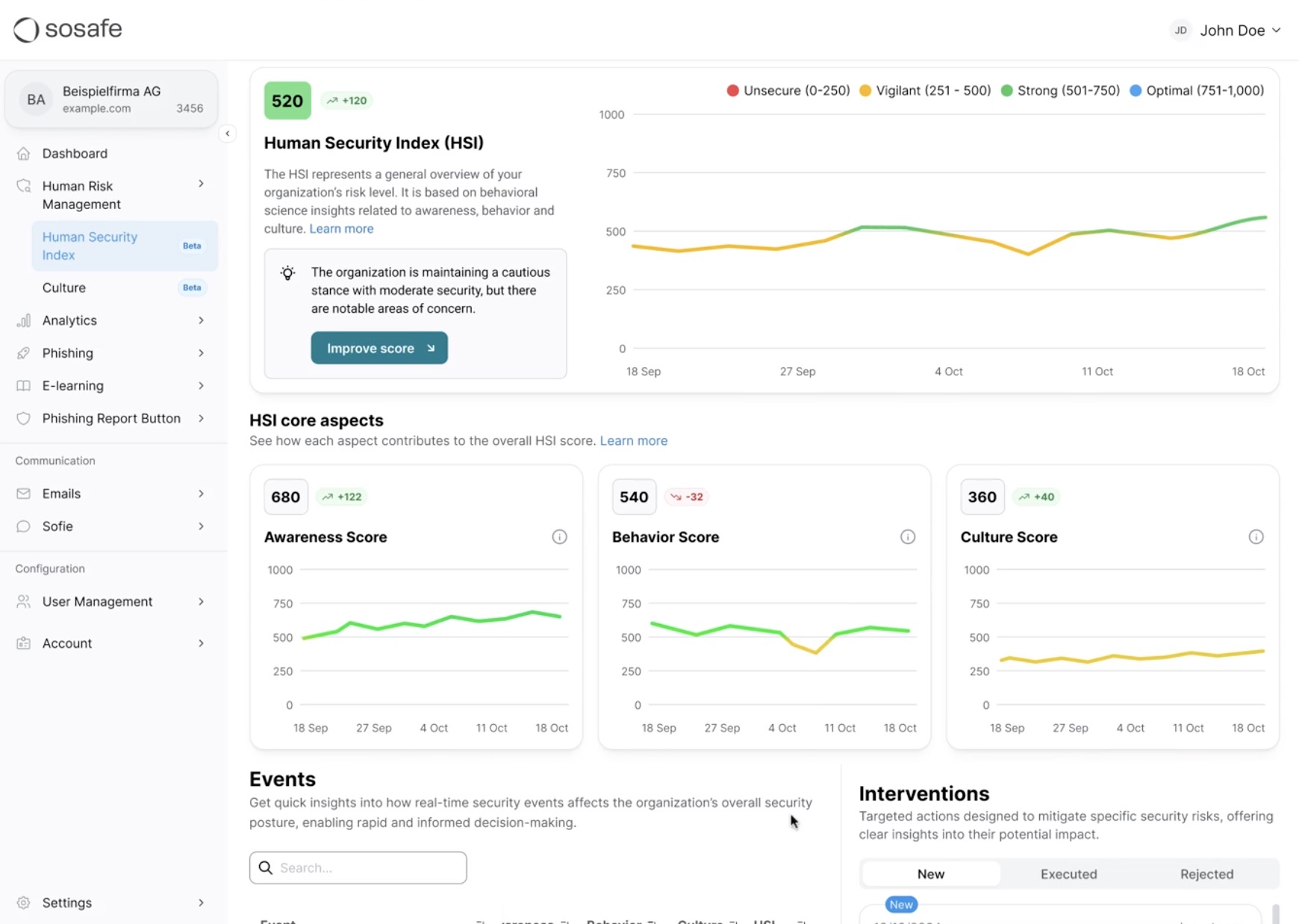Open Behavior Score info icon
This screenshot has width=1299, height=924.
(908, 537)
